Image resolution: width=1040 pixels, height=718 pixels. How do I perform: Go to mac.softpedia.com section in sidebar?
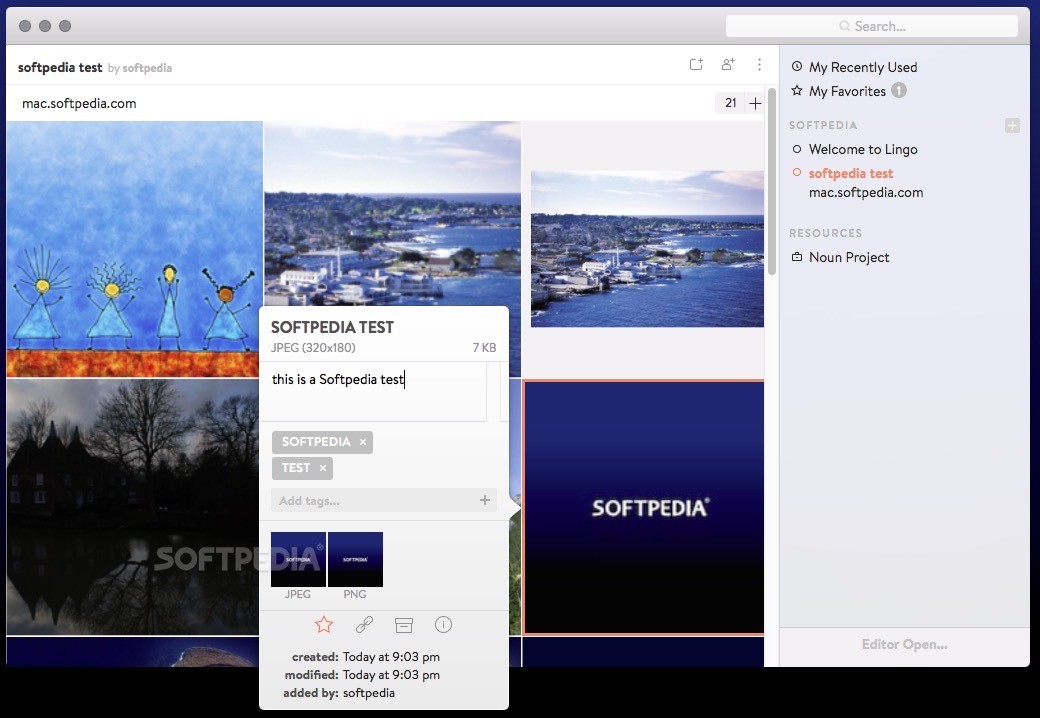[866, 192]
